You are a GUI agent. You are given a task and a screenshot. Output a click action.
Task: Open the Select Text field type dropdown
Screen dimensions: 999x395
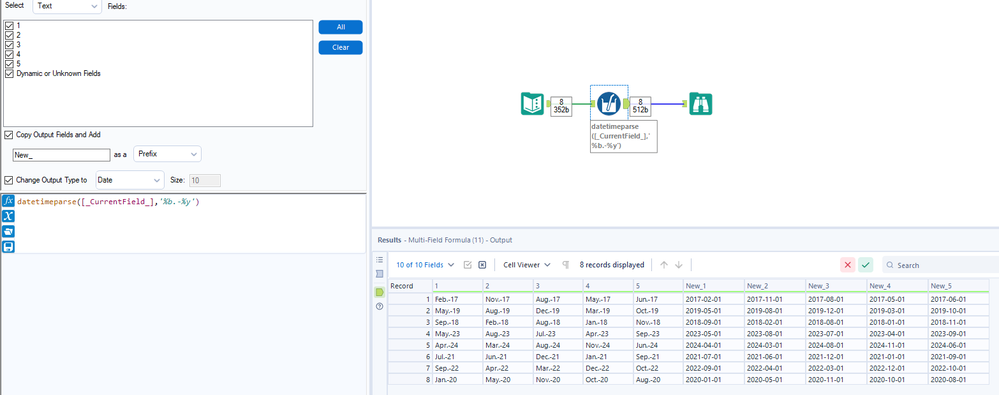click(67, 5)
